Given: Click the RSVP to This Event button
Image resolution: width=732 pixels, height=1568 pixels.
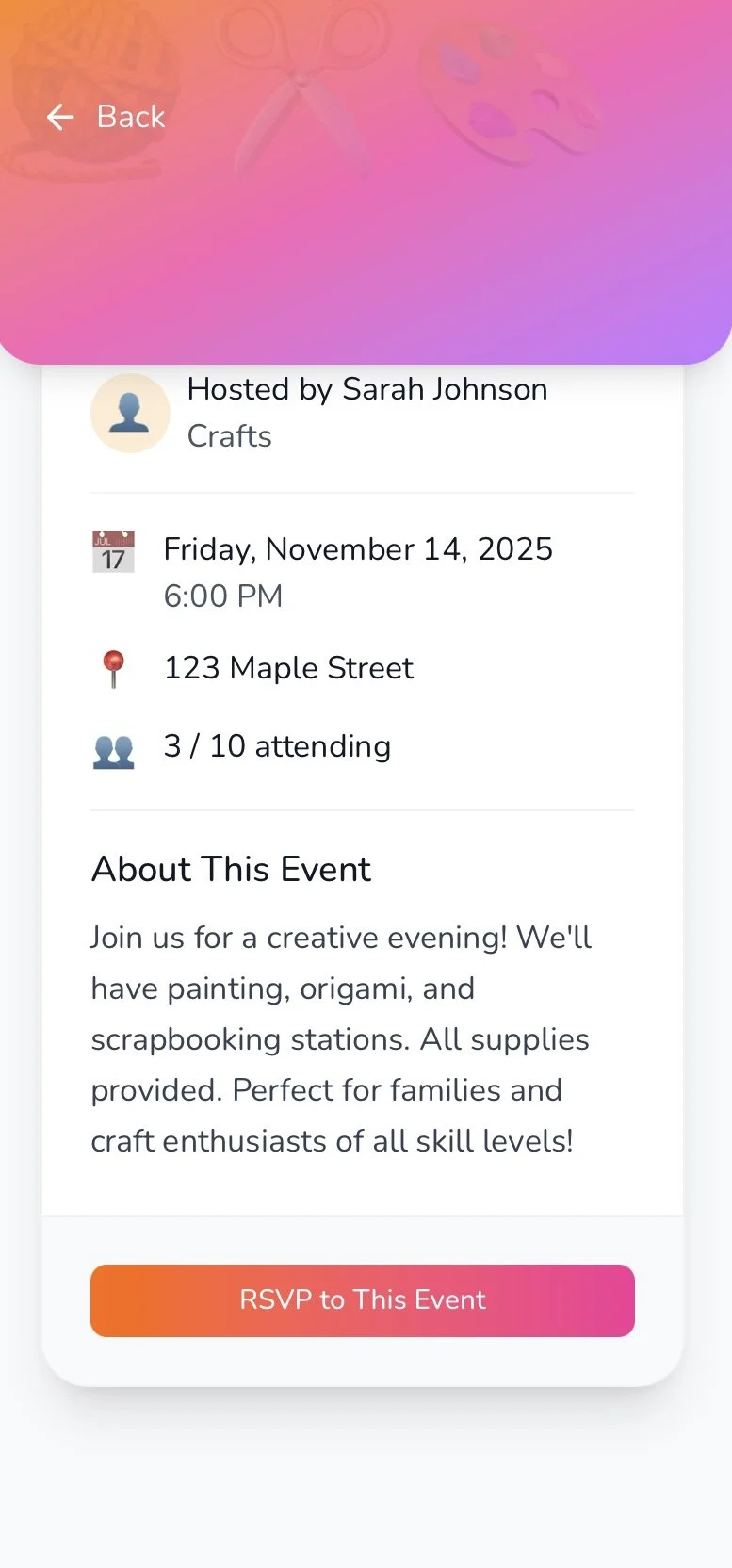Looking at the screenshot, I should click(363, 1300).
